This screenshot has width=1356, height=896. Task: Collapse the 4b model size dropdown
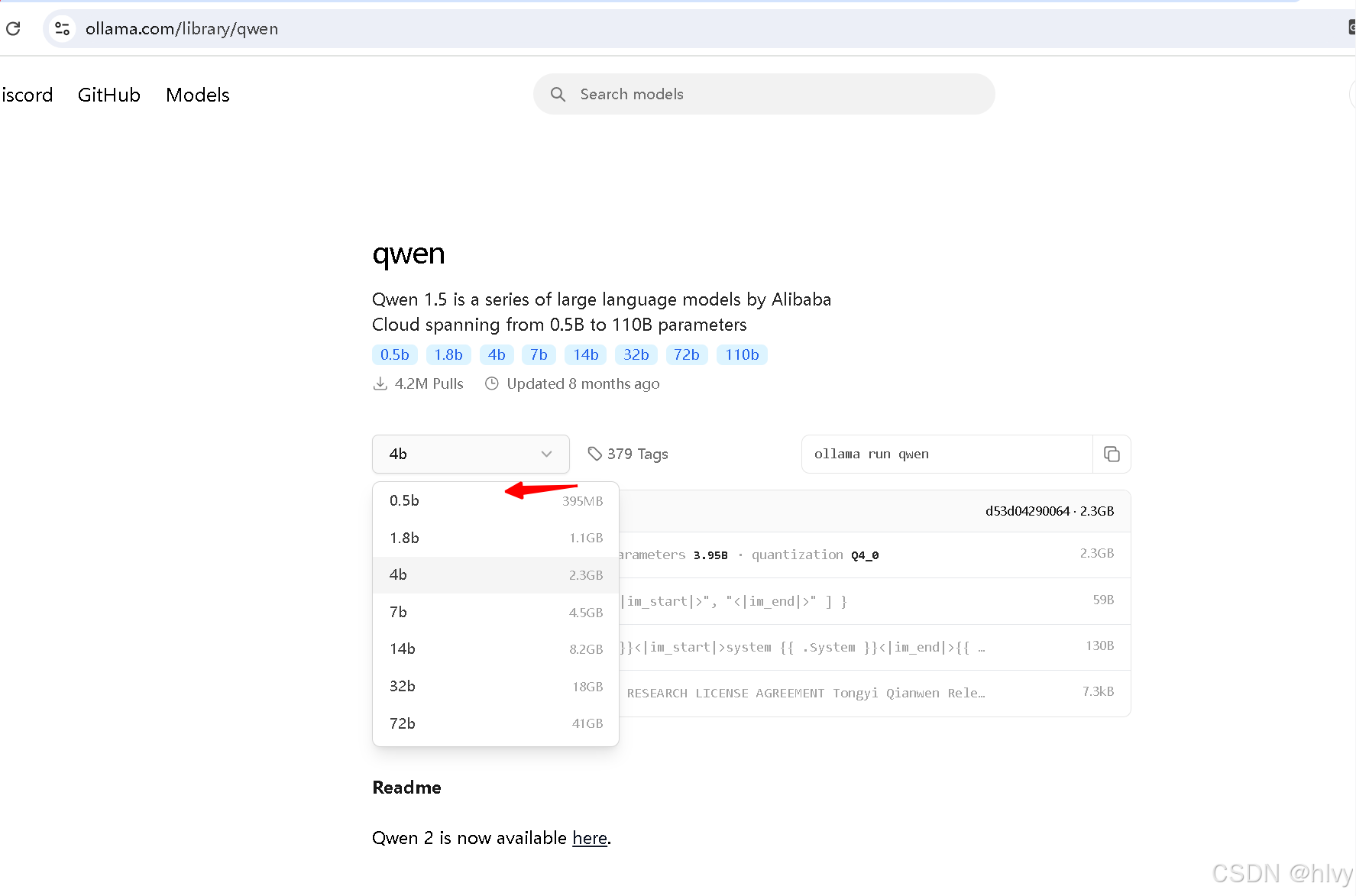471,454
